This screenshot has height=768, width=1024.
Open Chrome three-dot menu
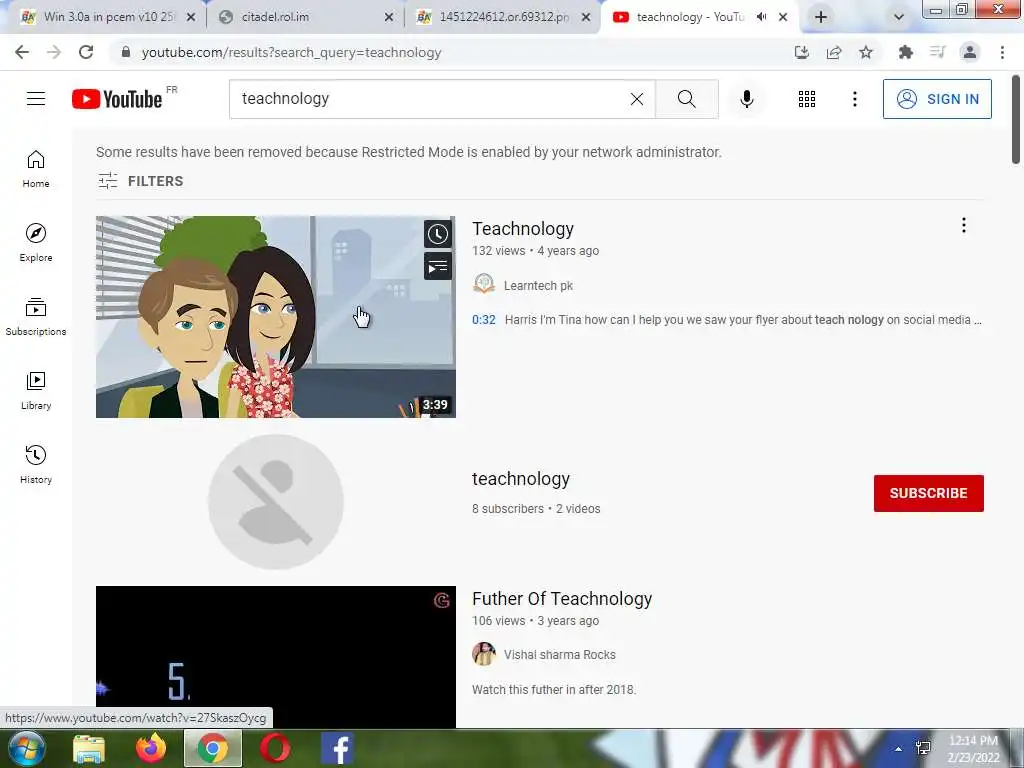1002,52
